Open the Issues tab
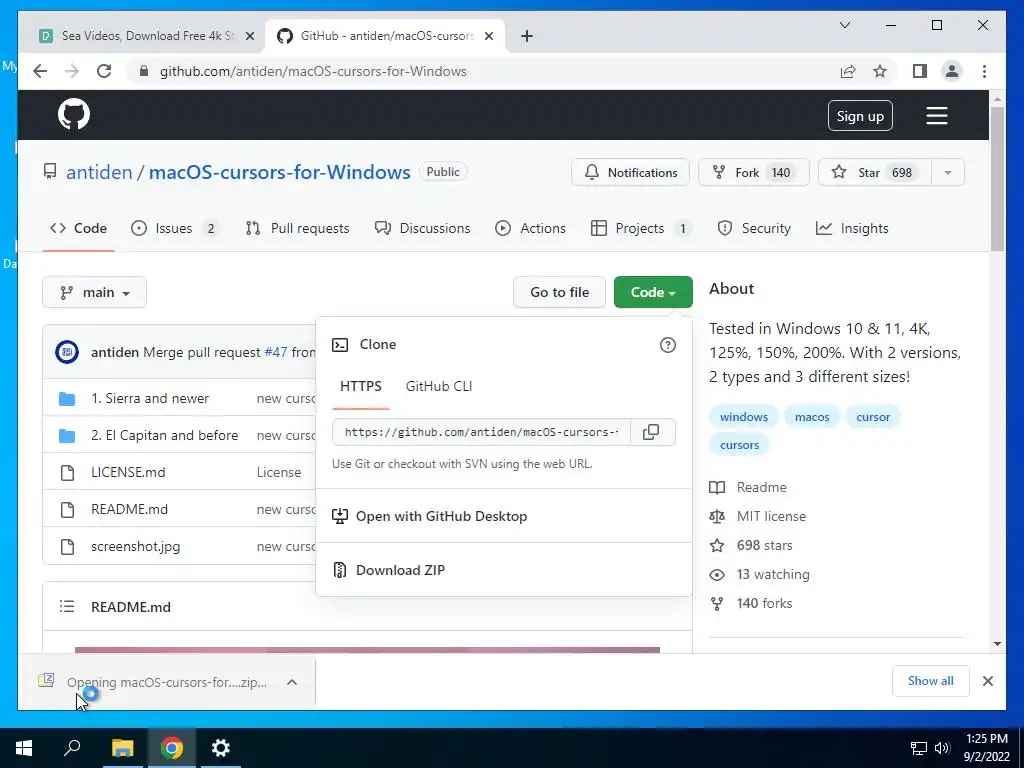 point(175,228)
